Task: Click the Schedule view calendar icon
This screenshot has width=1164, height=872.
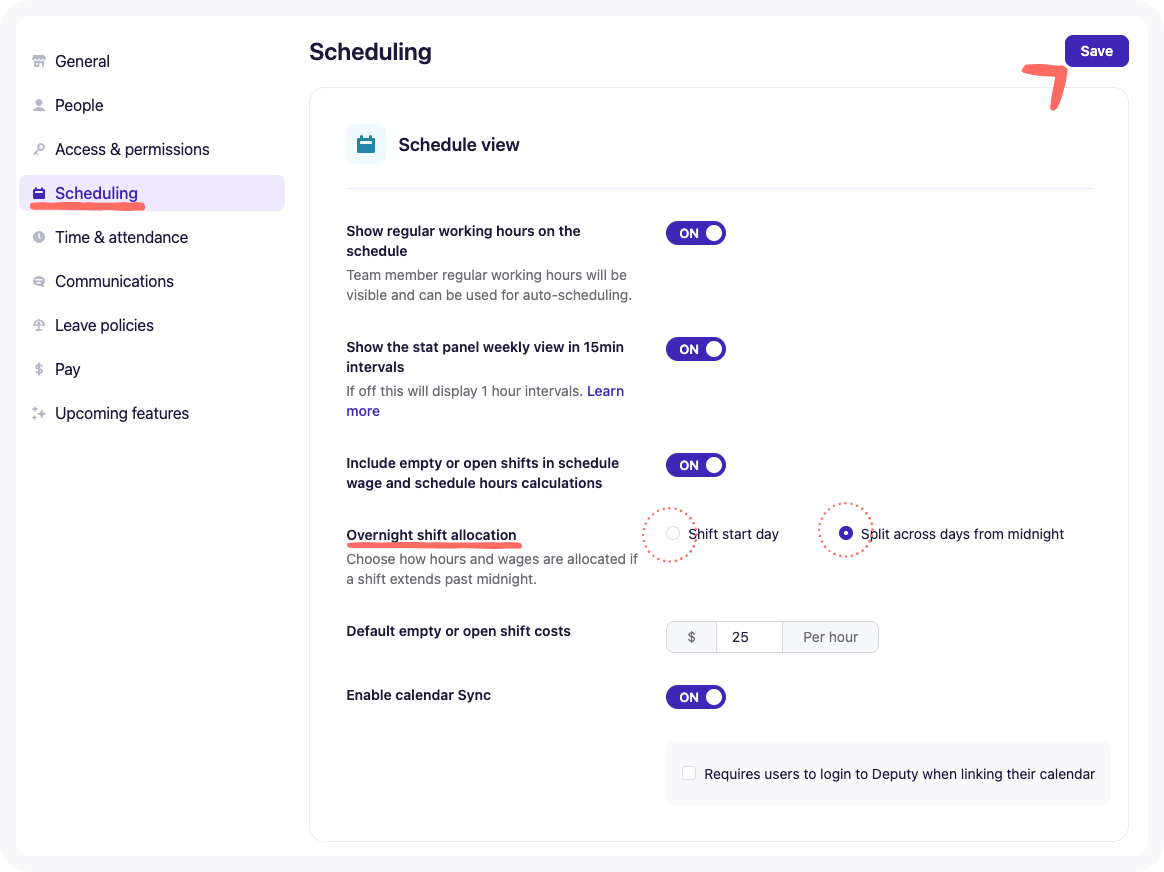Action: click(366, 144)
